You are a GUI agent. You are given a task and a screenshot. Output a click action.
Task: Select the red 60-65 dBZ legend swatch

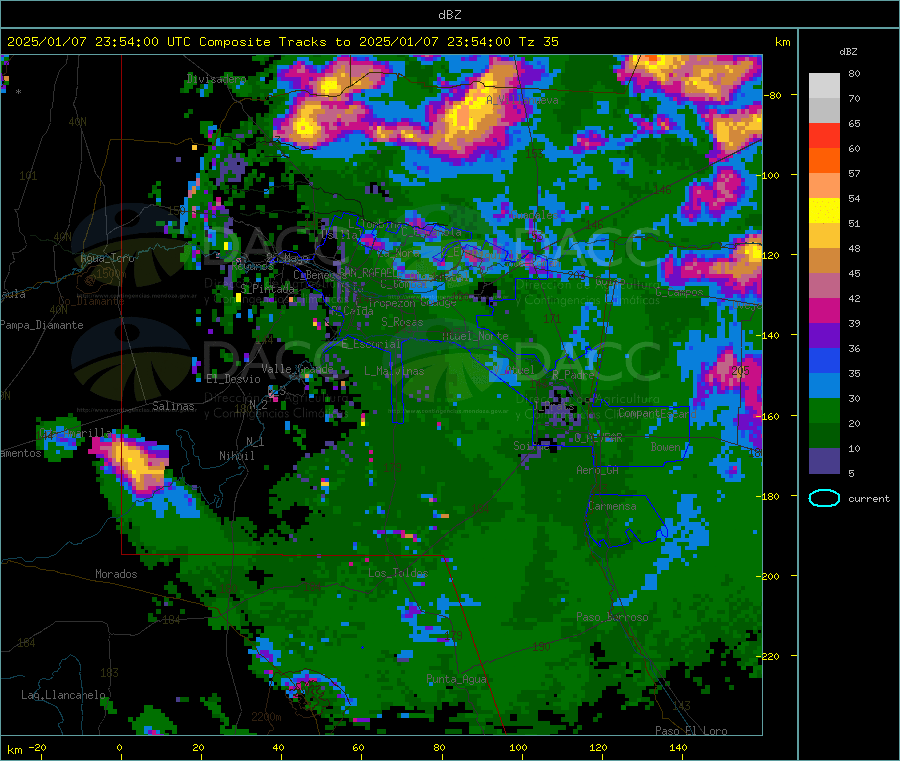click(x=824, y=135)
